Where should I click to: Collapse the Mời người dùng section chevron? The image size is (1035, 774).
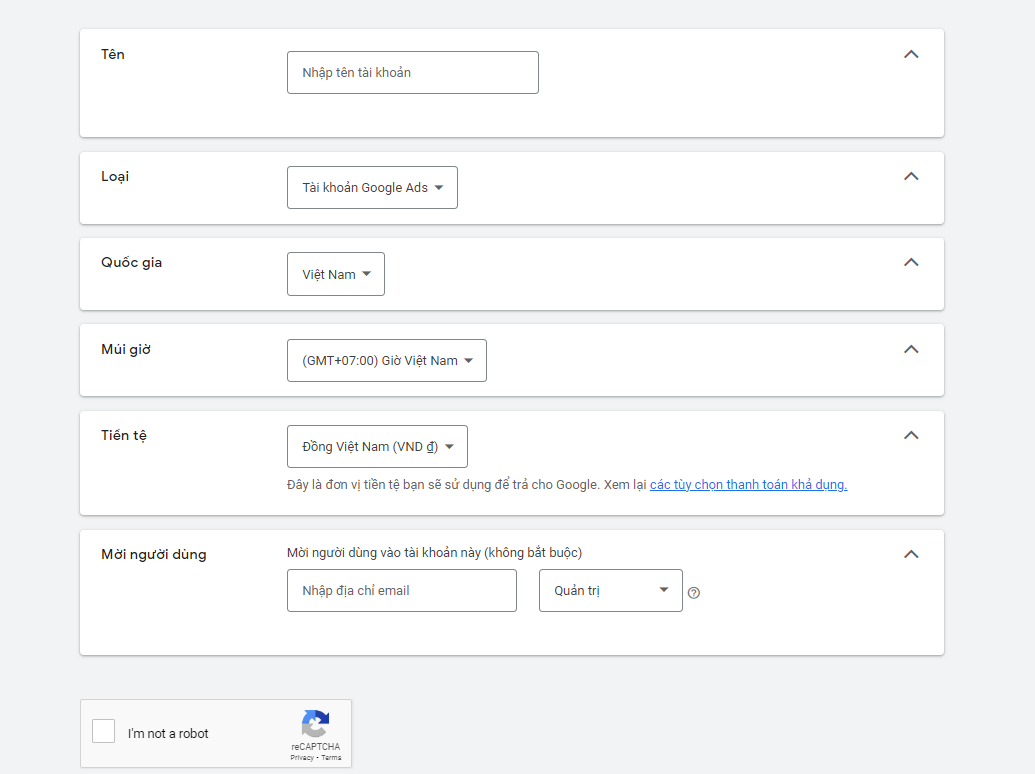911,554
